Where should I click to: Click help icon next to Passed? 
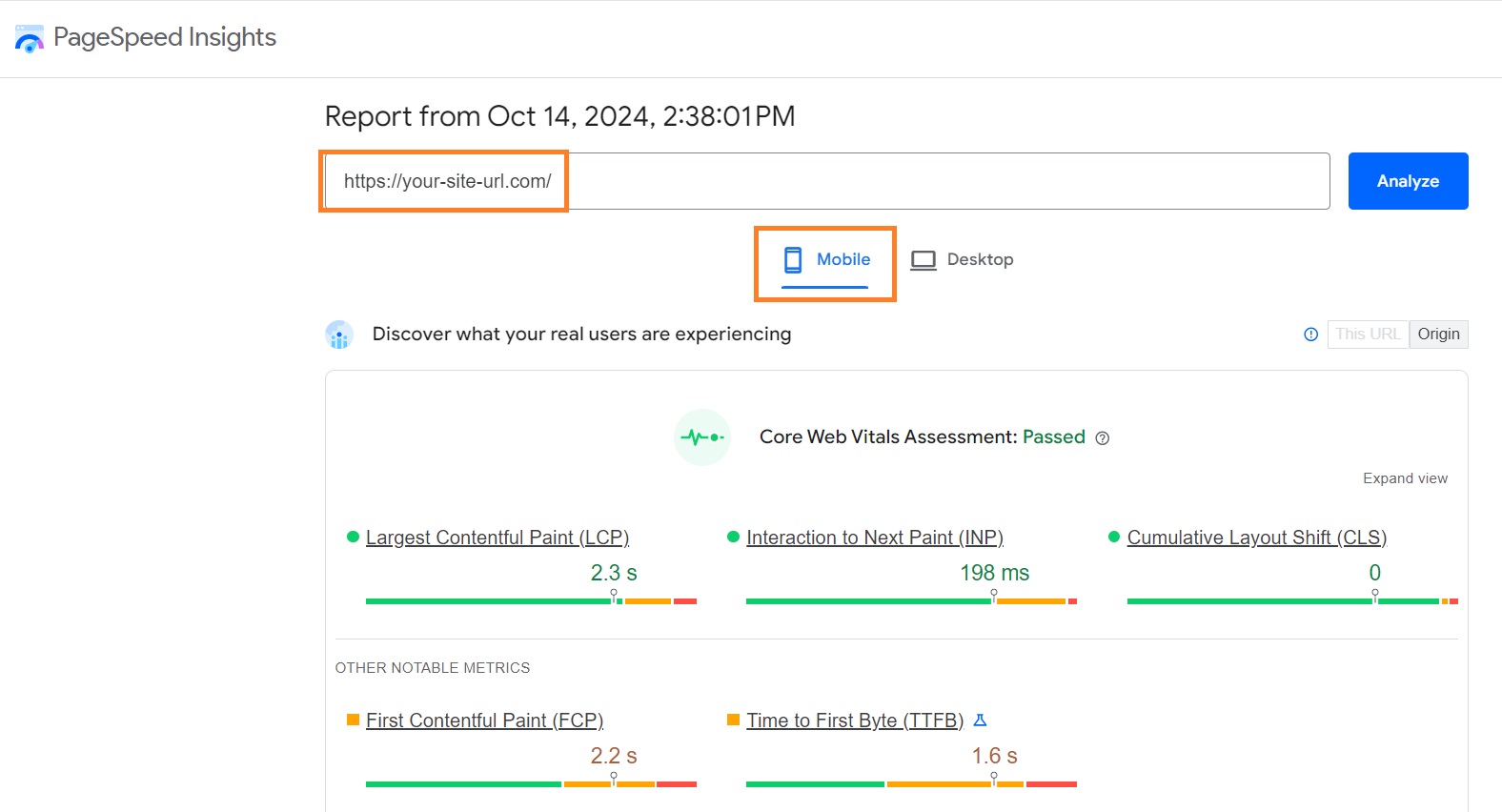[x=1103, y=438]
